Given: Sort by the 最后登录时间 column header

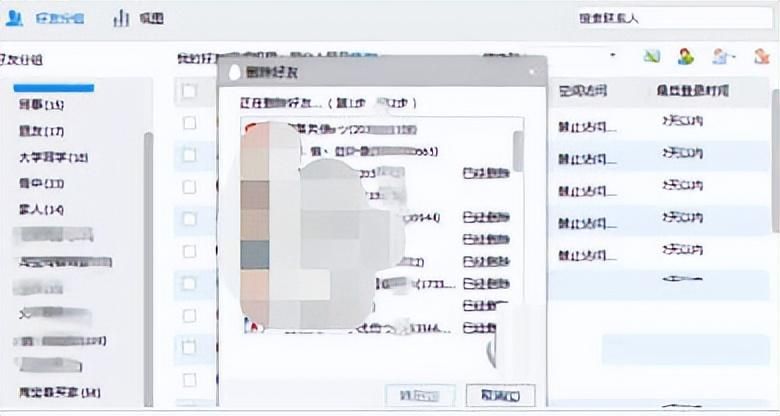Looking at the screenshot, I should (x=693, y=91).
